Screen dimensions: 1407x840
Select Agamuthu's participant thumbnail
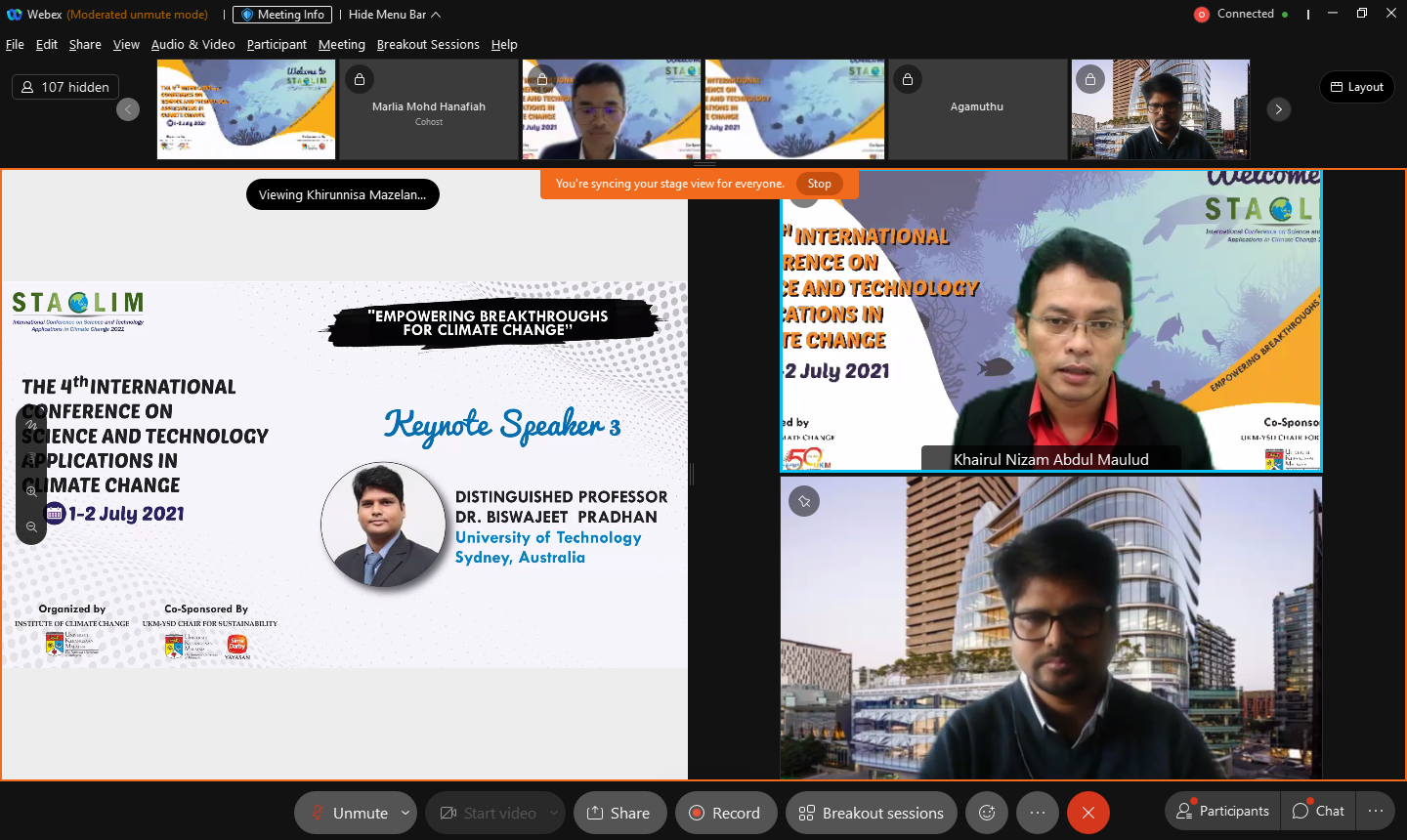(x=977, y=108)
